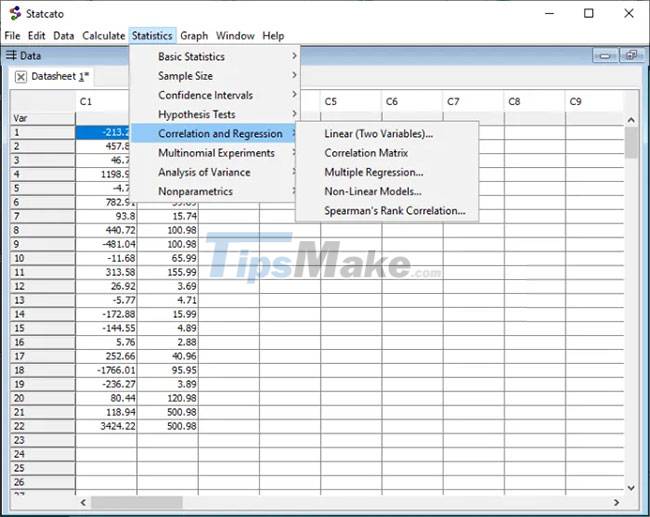
Task: Click the vertical scrollbar up arrow
Action: tap(631, 120)
